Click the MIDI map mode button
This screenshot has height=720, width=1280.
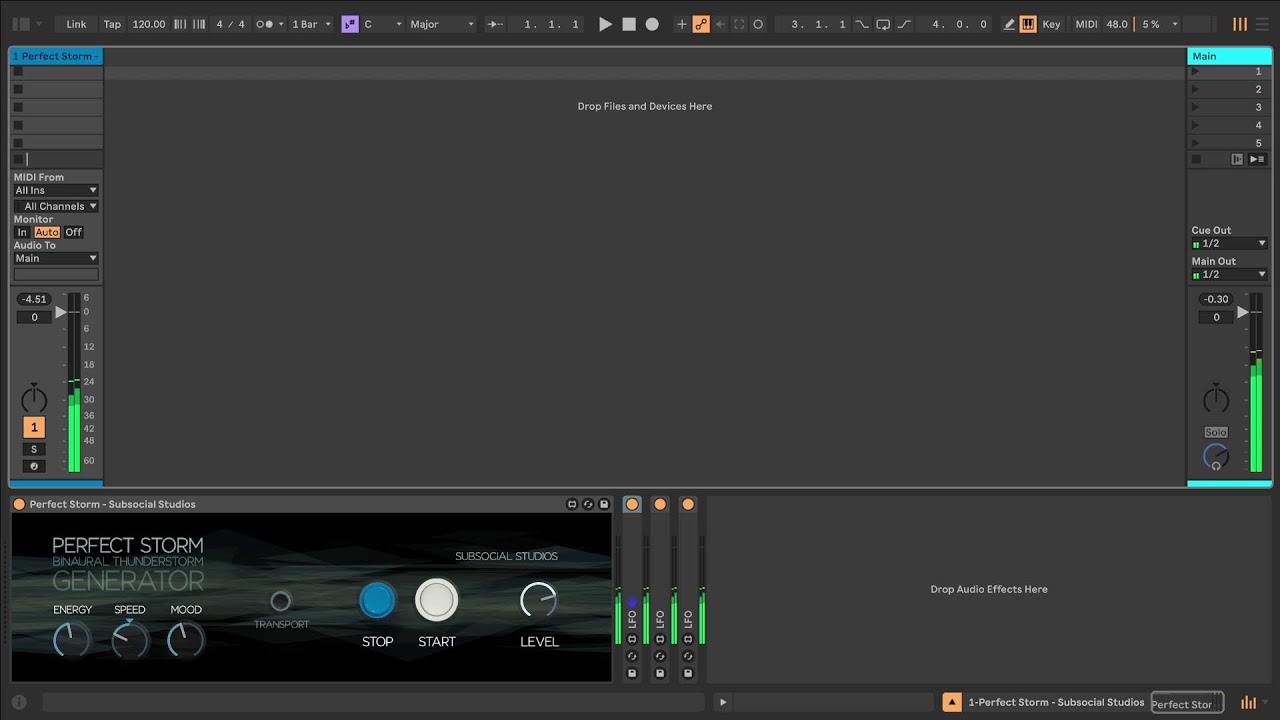1086,24
